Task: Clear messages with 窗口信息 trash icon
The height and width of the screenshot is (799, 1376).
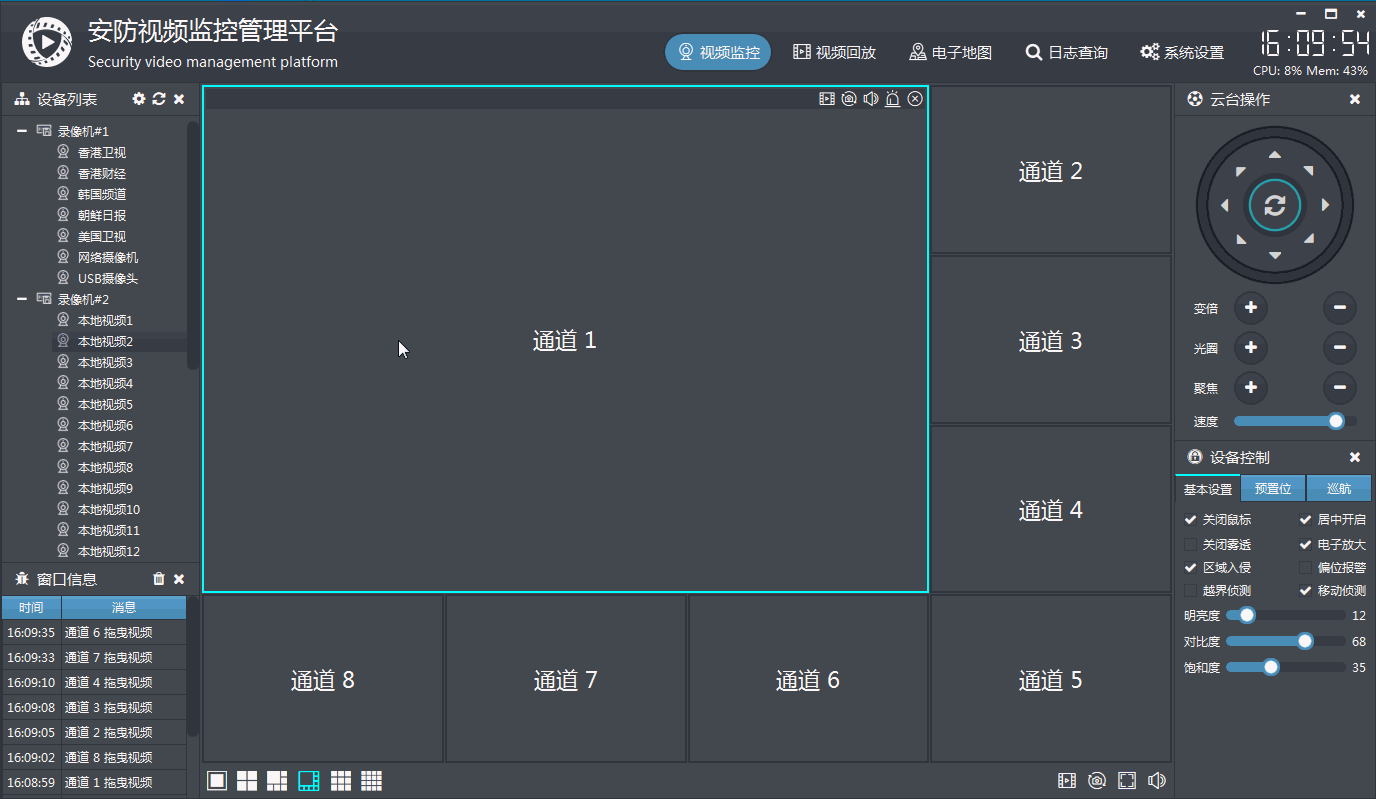Action: click(158, 578)
